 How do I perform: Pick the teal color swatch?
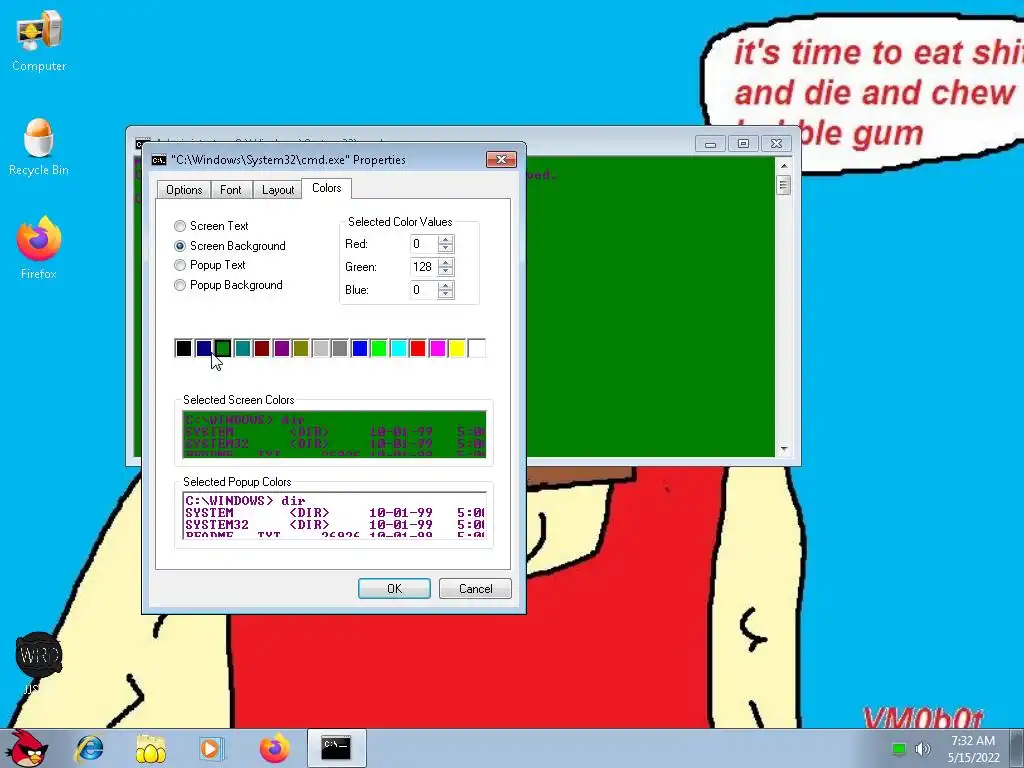[242, 348]
